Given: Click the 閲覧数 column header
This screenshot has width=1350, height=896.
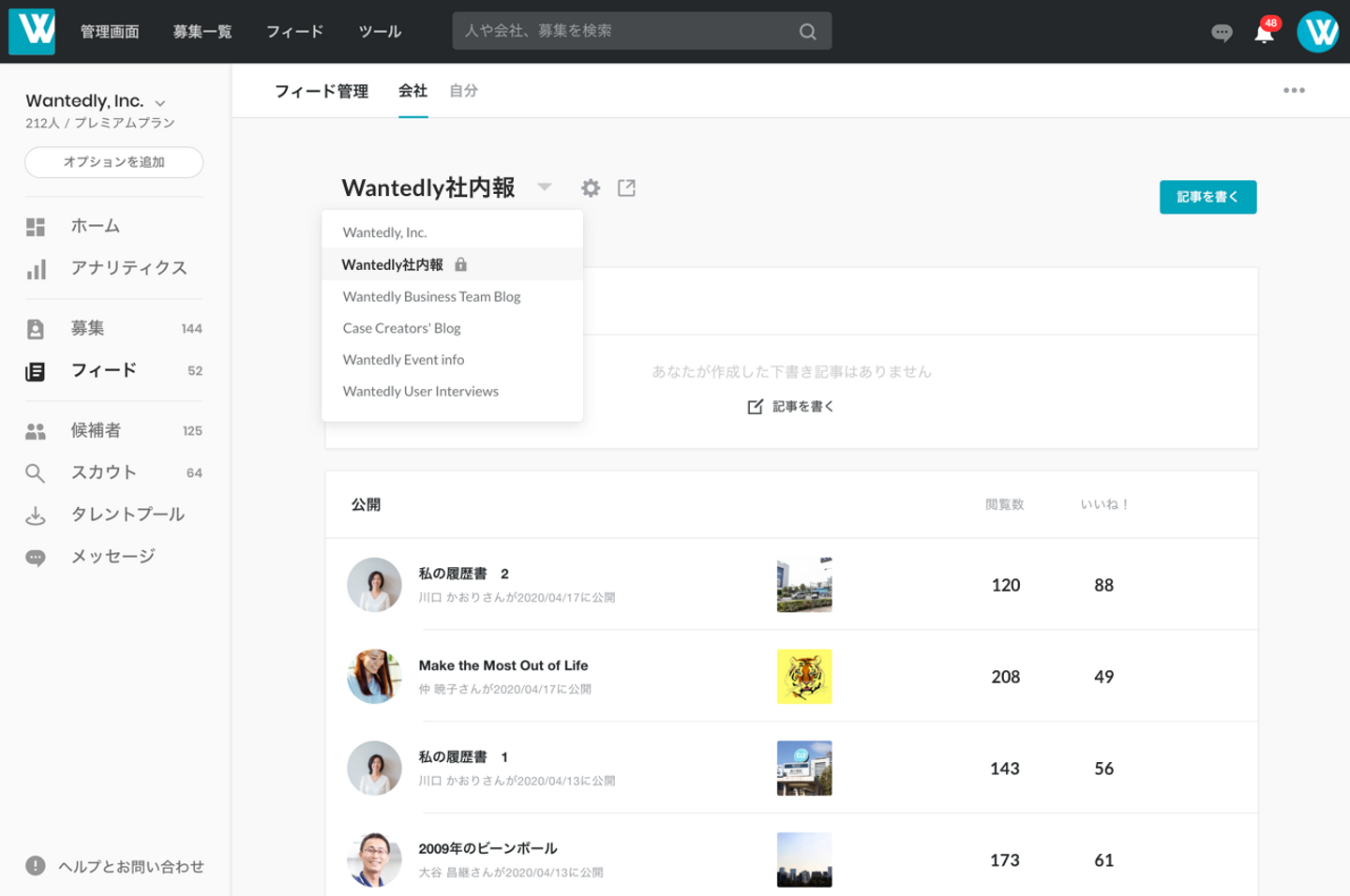Looking at the screenshot, I should (x=1004, y=504).
